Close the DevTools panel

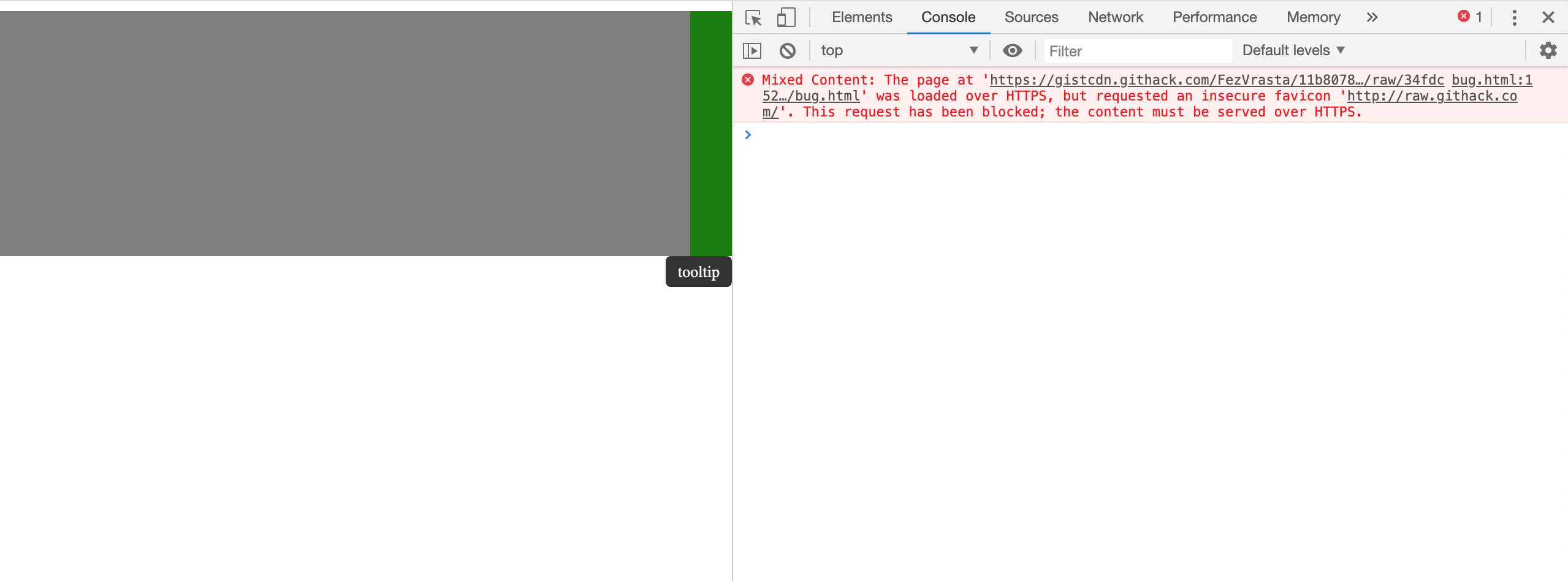point(1548,17)
